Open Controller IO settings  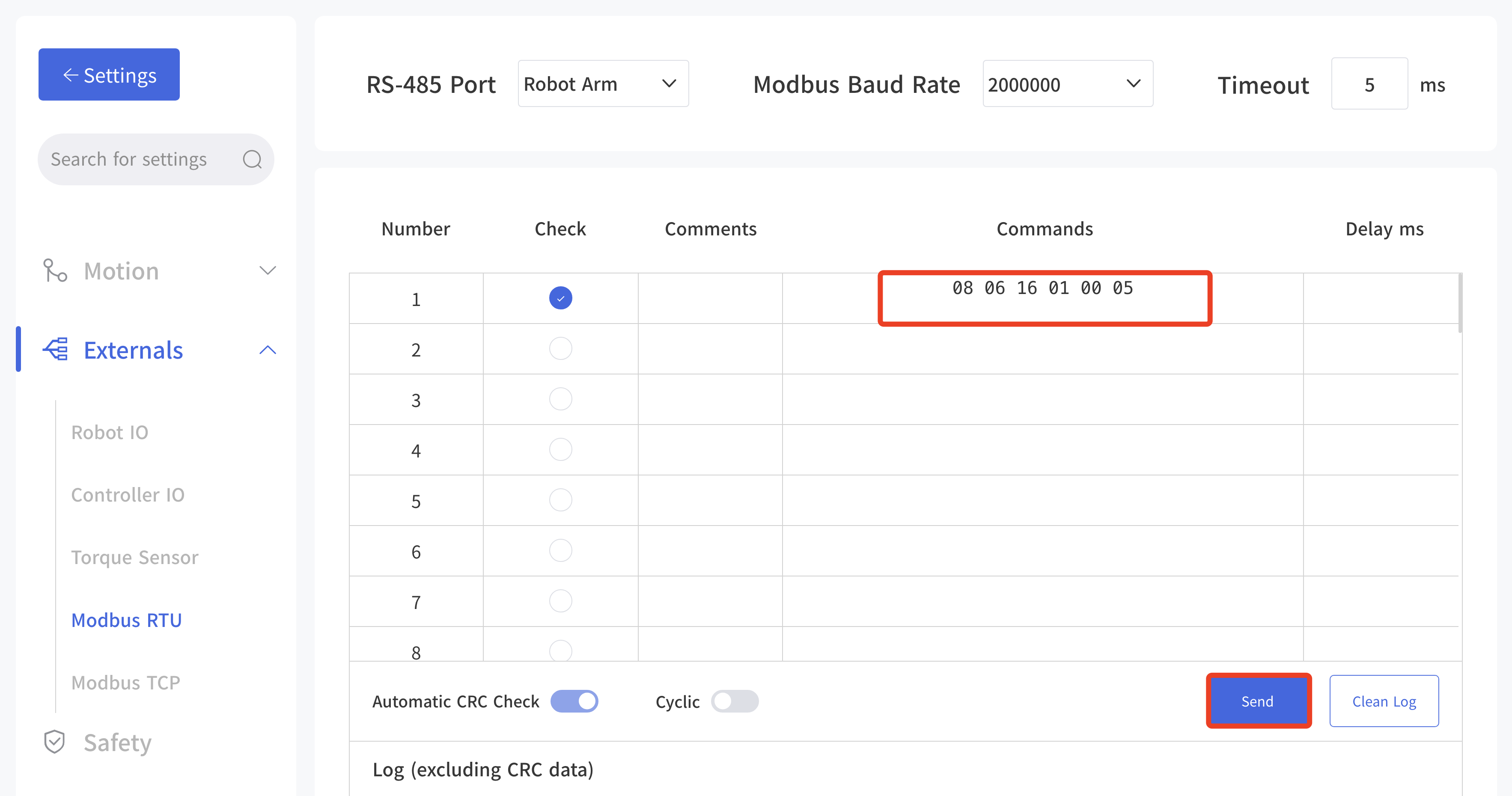tap(128, 494)
